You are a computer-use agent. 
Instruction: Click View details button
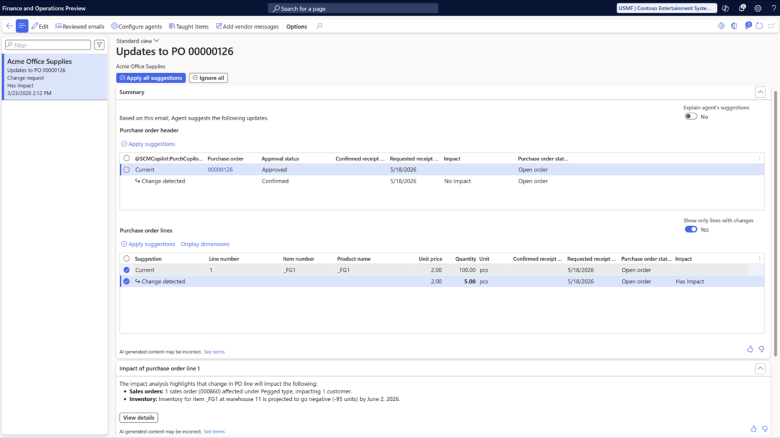139,418
